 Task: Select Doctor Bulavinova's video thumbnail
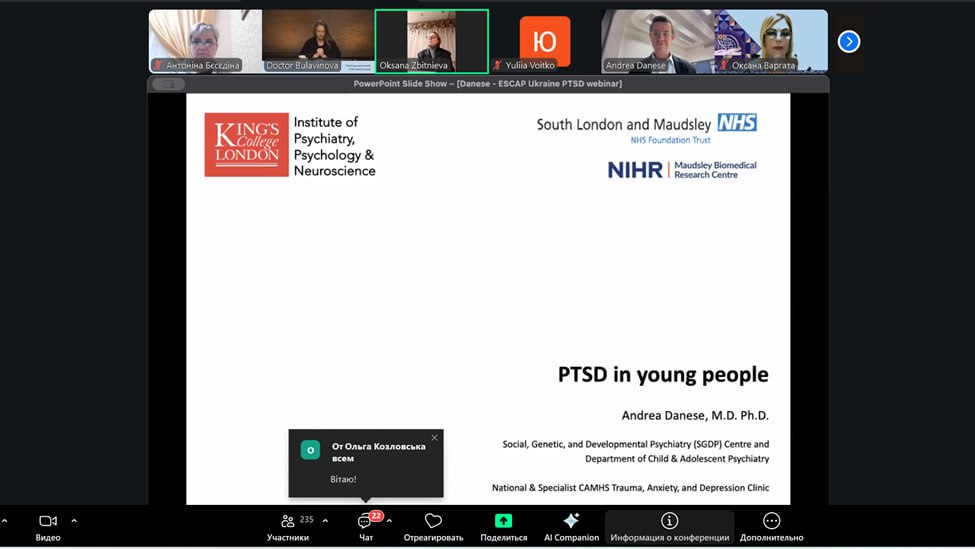click(318, 41)
